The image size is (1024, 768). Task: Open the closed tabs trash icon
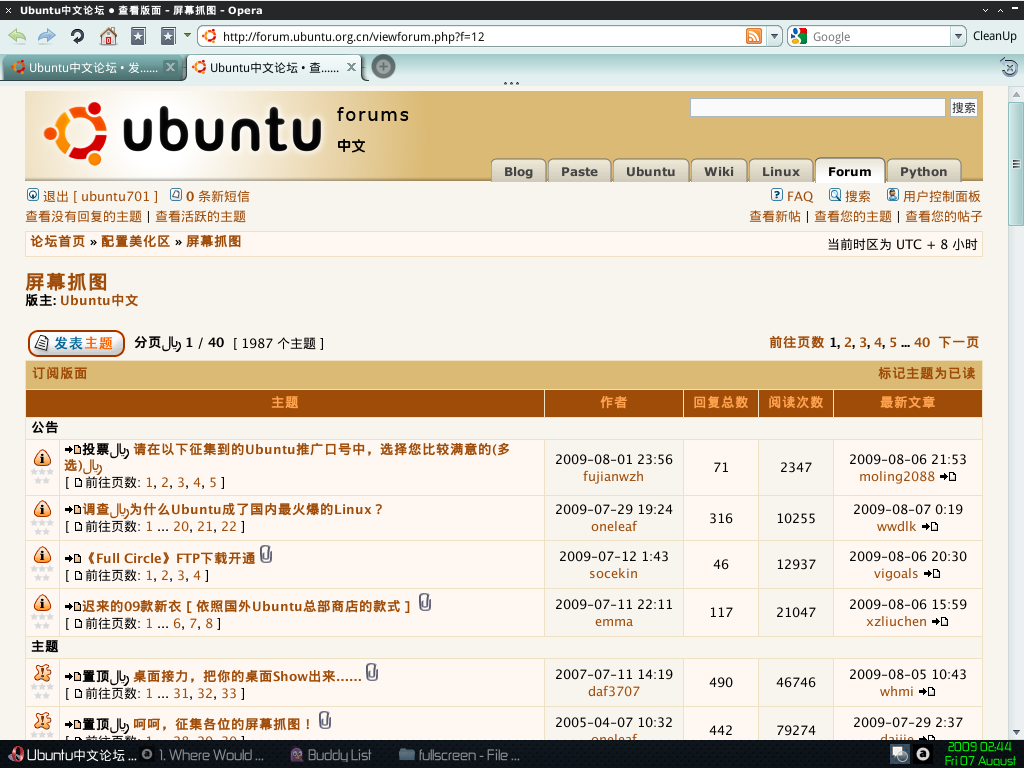(1009, 67)
